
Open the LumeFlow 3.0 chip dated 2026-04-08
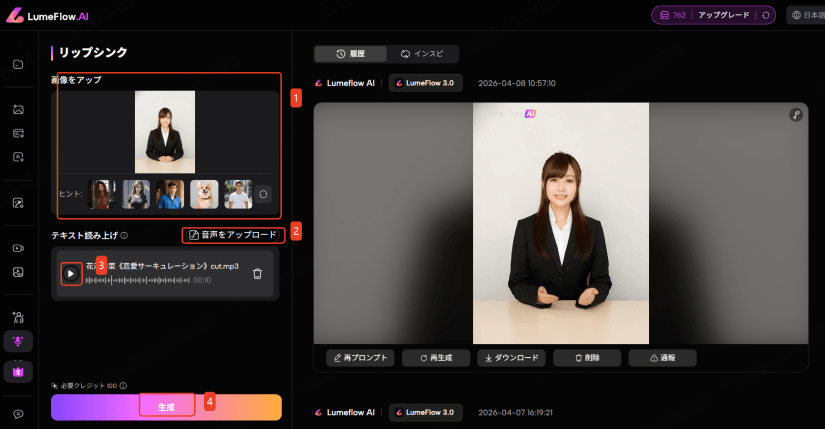point(426,83)
